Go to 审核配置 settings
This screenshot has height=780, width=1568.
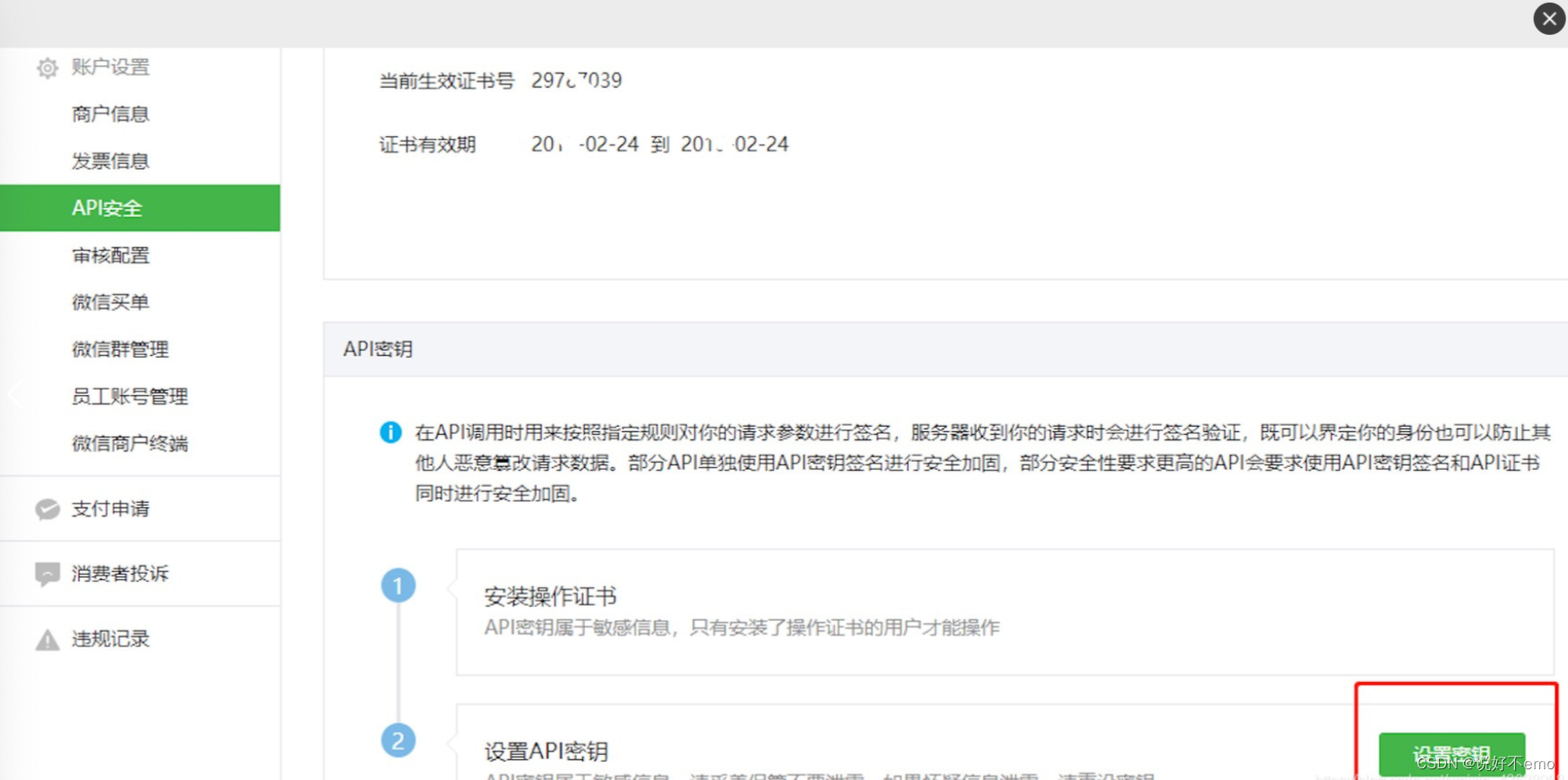[x=110, y=256]
